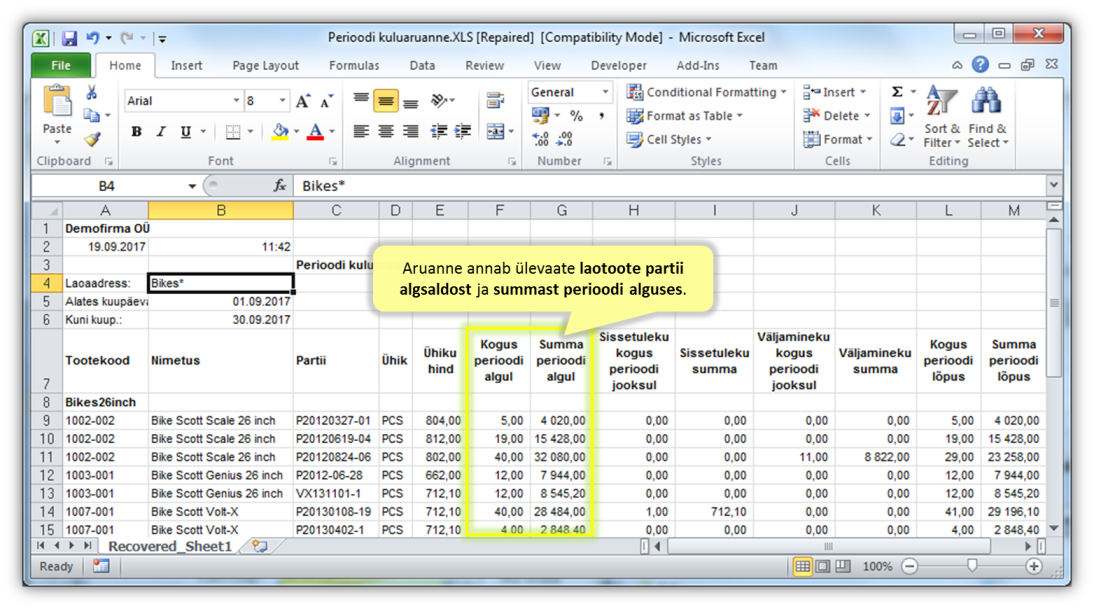The image size is (1094, 609).
Task: Zoom in with the plus button
Action: point(1034,566)
